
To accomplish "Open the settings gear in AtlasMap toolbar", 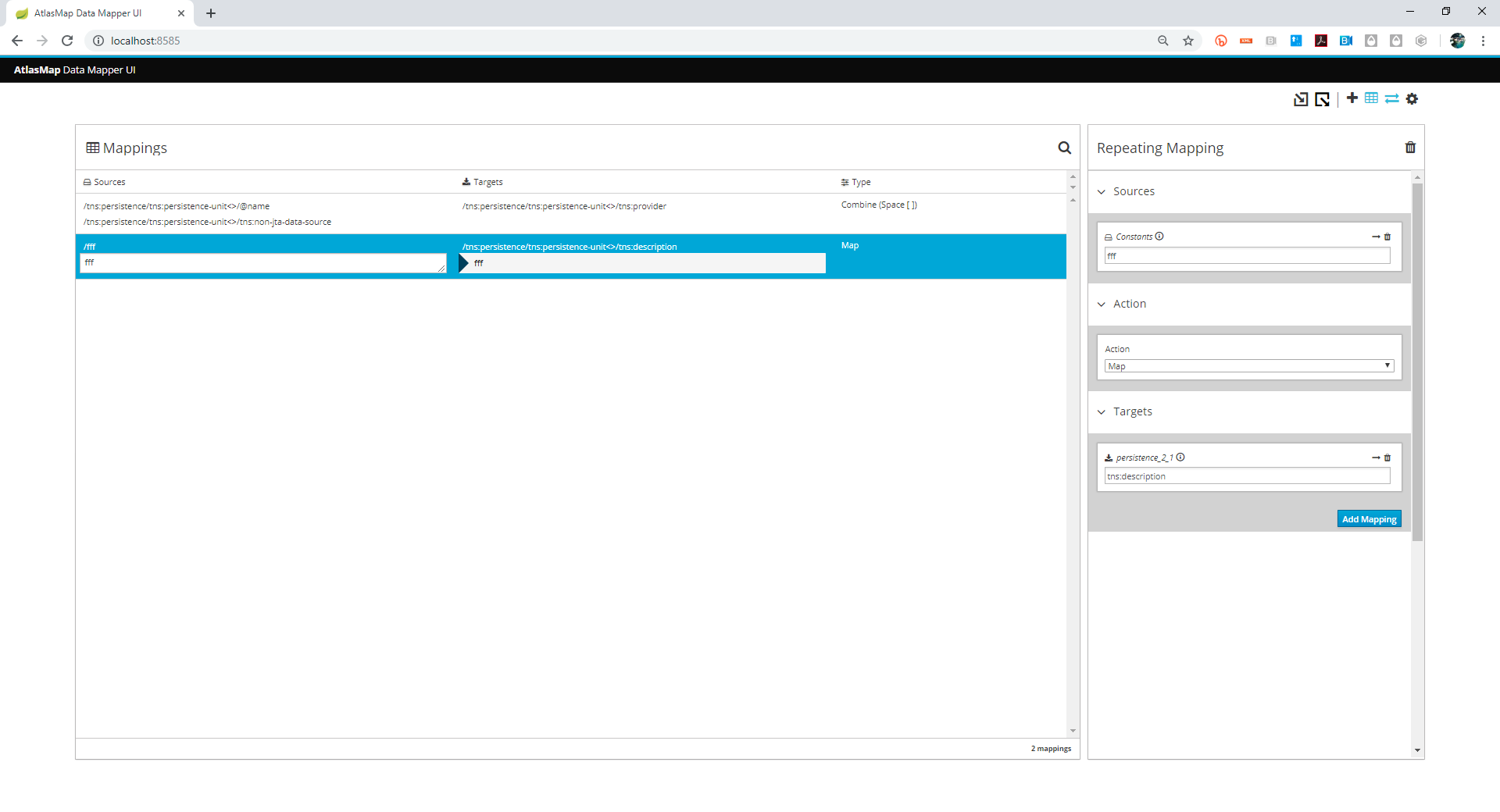I will (x=1412, y=98).
